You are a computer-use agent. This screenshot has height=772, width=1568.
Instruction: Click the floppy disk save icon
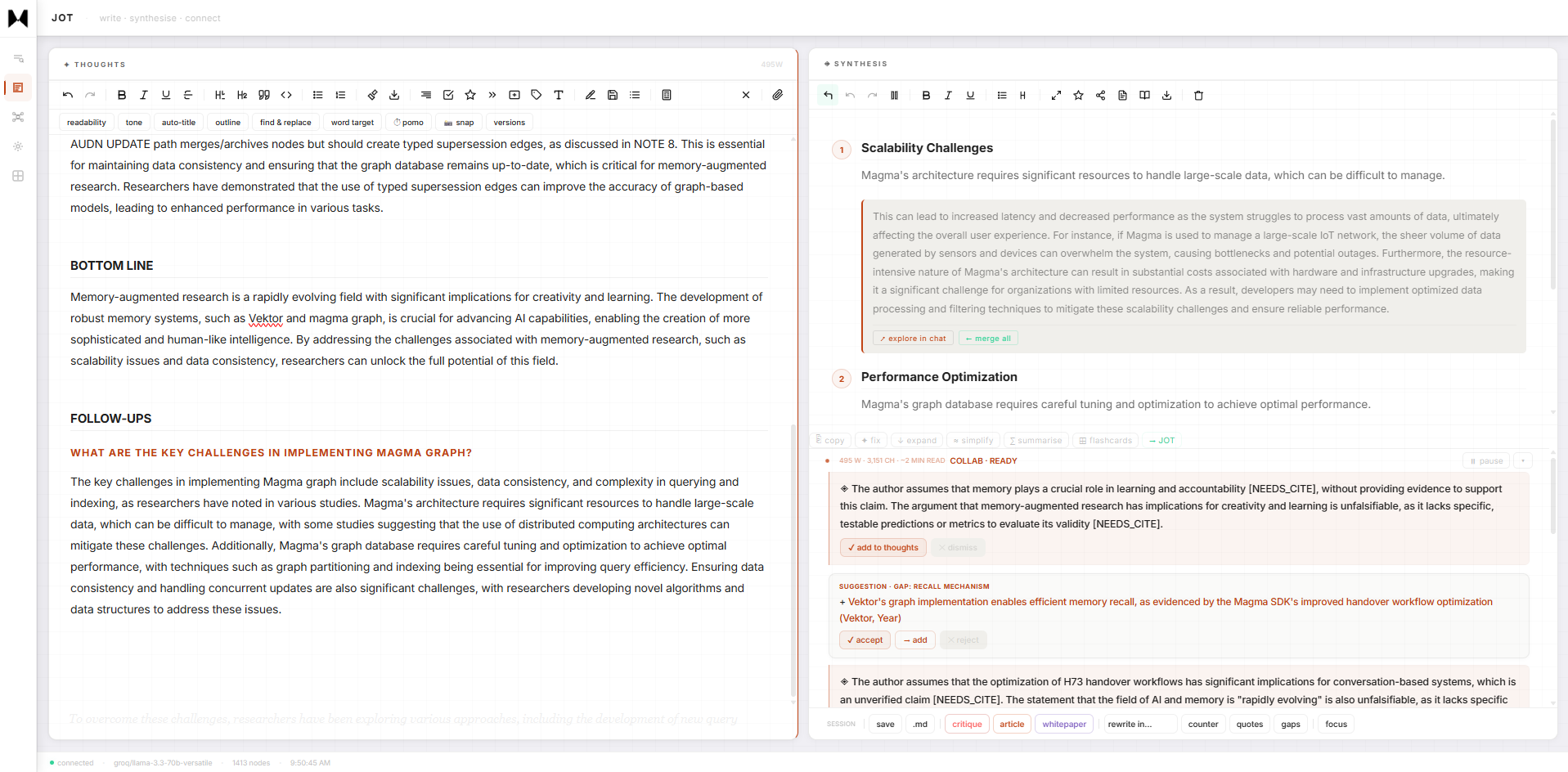[613, 95]
